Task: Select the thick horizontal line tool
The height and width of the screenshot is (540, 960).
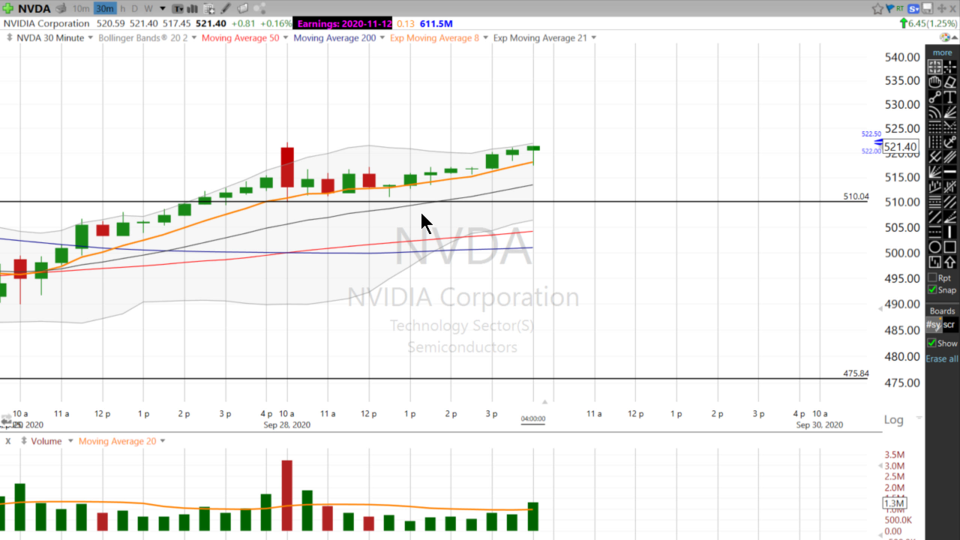Action: tap(950, 172)
